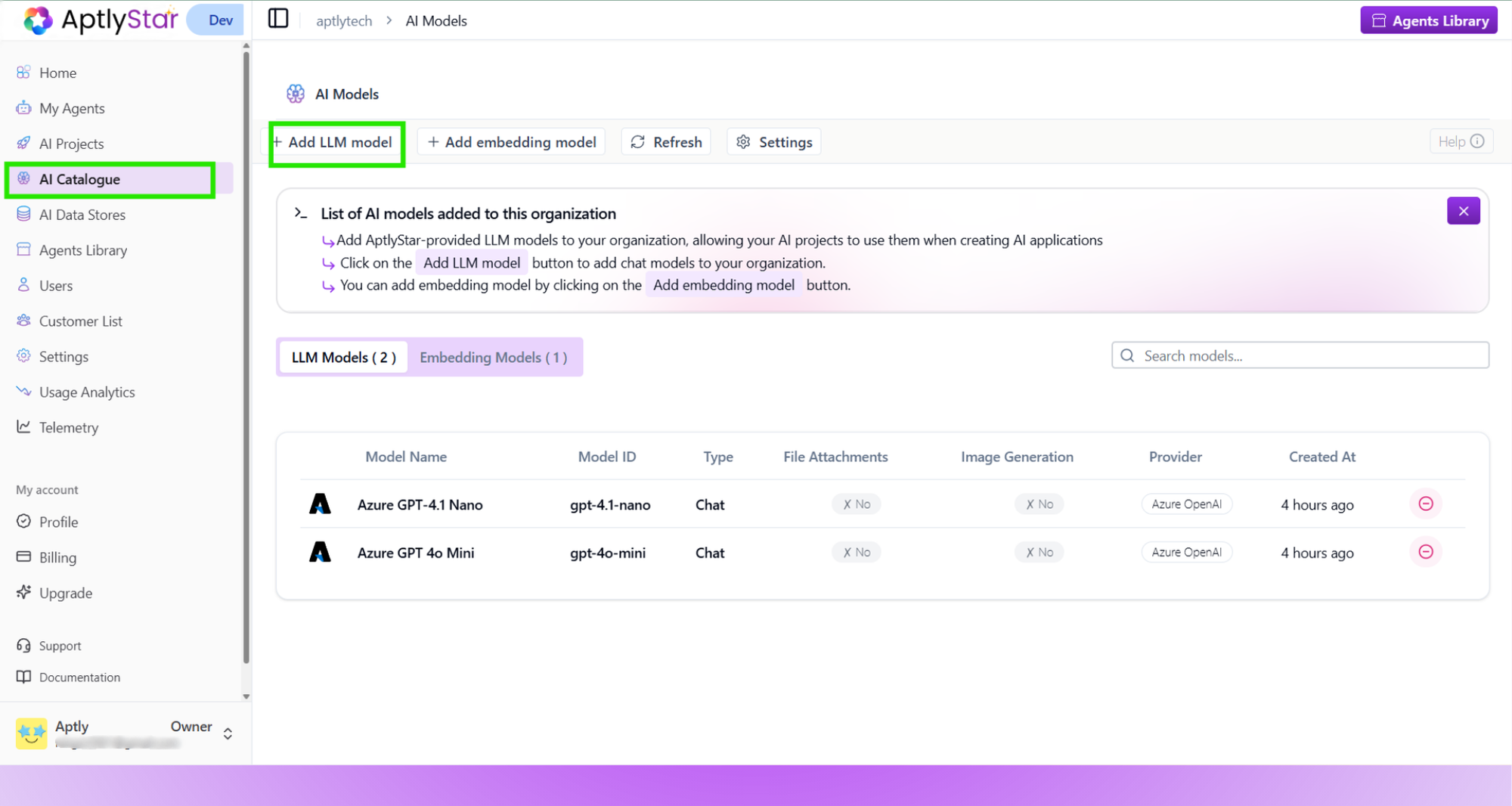Click File Attachments No badge for Nano
The width and height of the screenshot is (1512, 806).
(857, 504)
